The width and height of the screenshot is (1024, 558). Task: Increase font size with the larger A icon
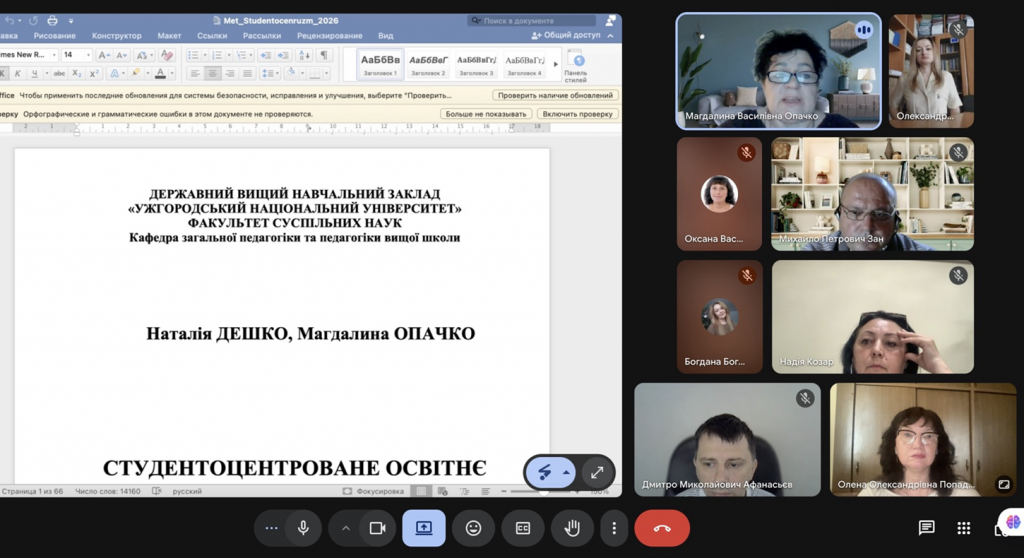tap(104, 56)
